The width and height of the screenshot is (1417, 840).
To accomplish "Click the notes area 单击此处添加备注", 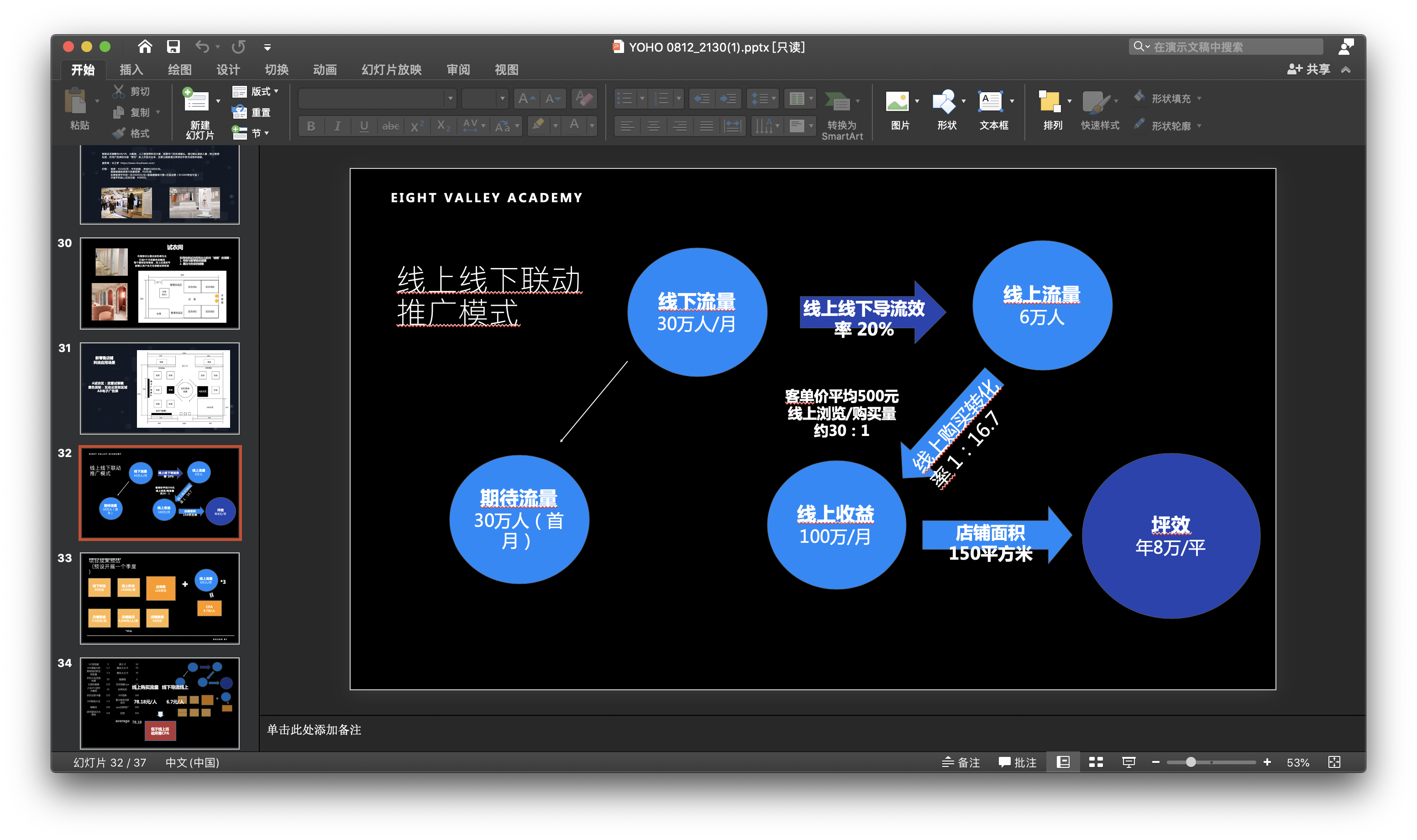I will tap(314, 730).
